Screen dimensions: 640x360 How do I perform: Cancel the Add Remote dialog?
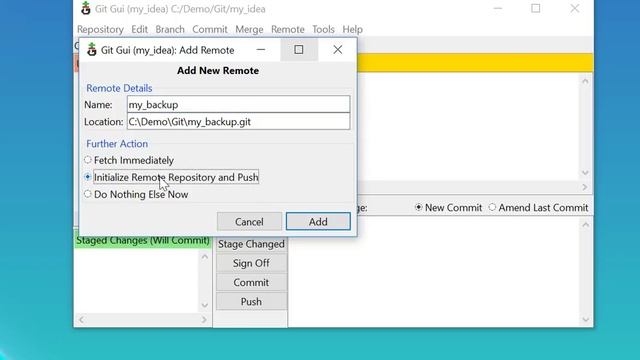[x=249, y=222]
